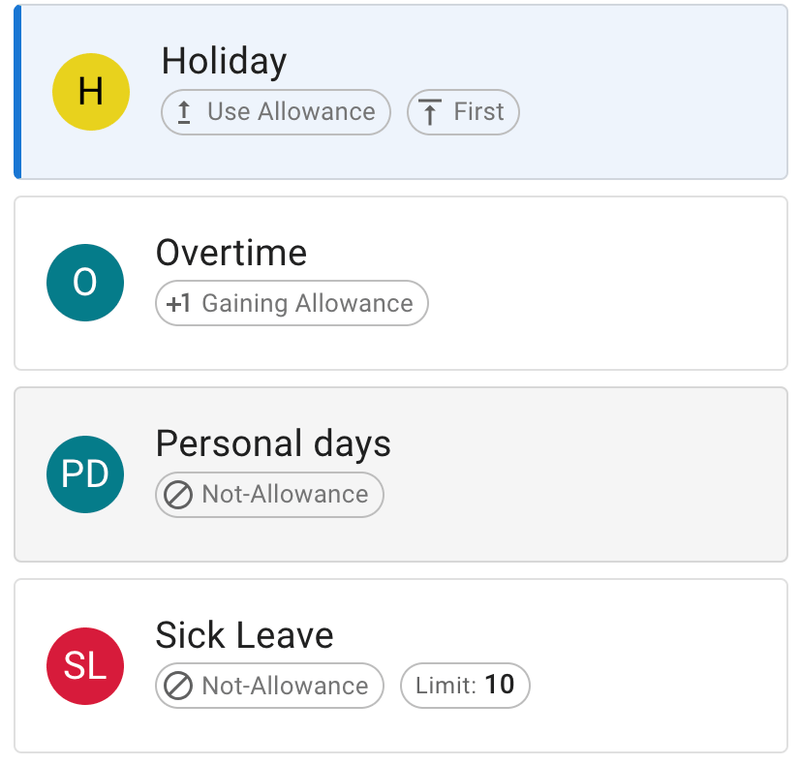Viewport: 800px width, 761px height.
Task: Select the teal O icon for Overtime
Action: coord(85,283)
